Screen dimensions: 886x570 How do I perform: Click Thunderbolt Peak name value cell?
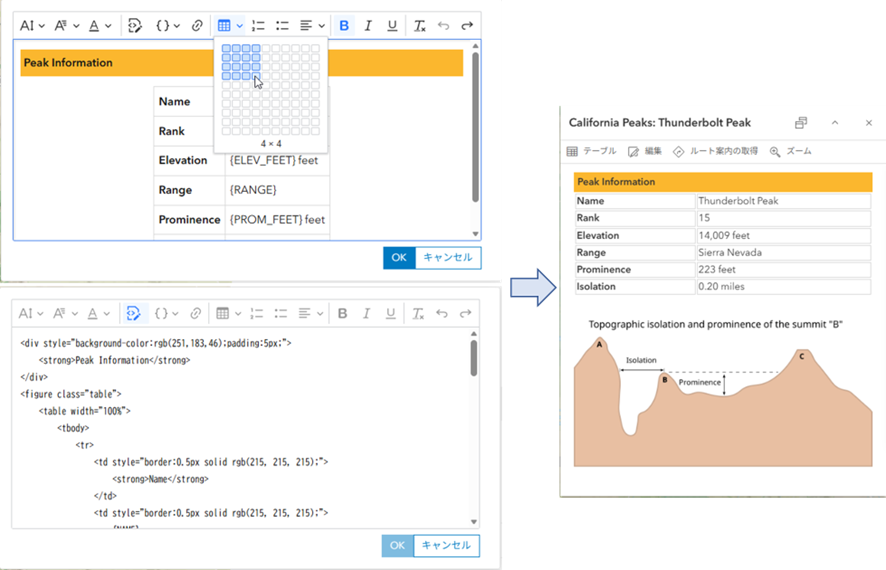(783, 201)
